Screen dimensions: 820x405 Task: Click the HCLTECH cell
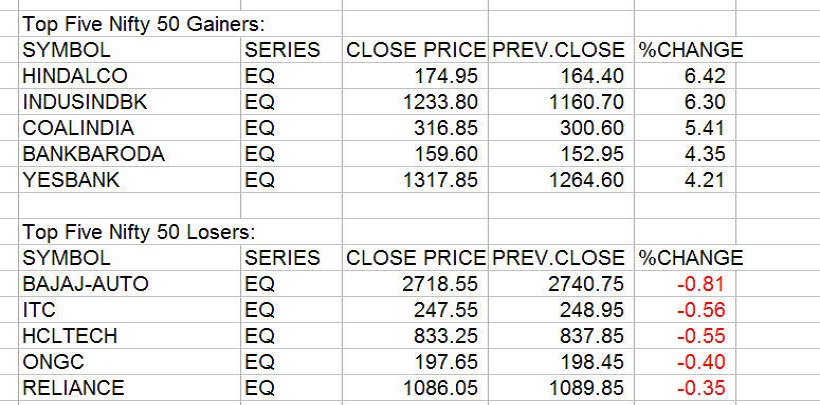[x=69, y=336]
